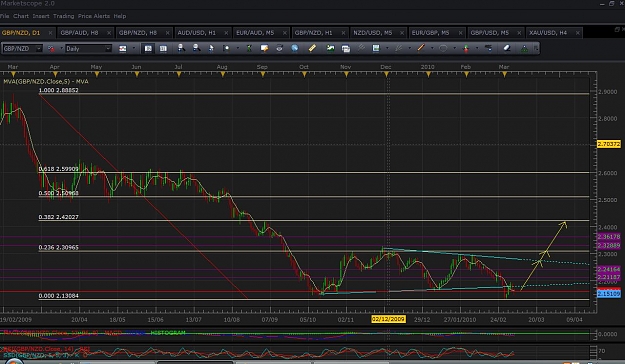Click the yellow triangle marker under 2010

(428, 75)
